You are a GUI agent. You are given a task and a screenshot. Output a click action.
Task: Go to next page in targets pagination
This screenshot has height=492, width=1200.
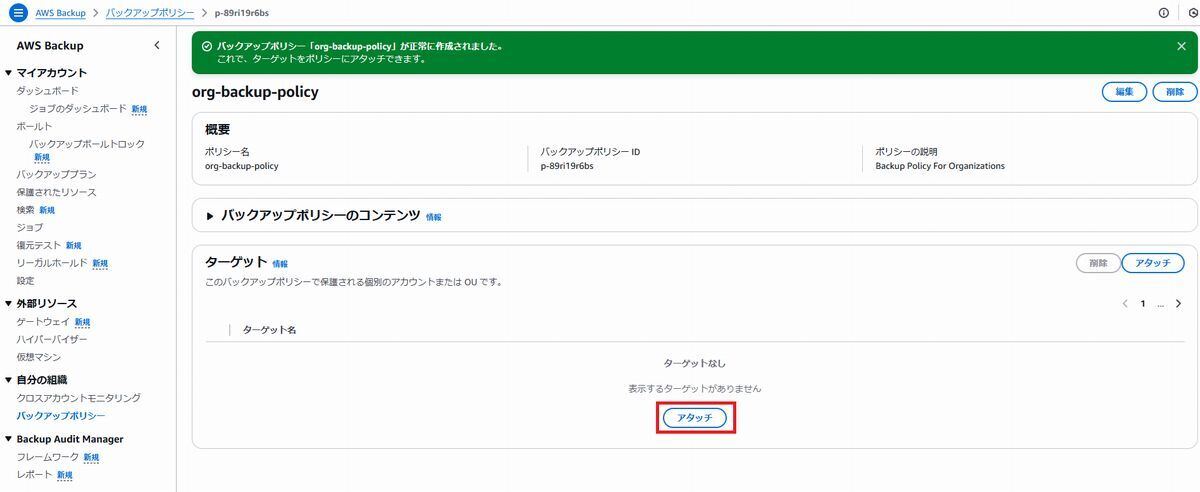click(1178, 303)
